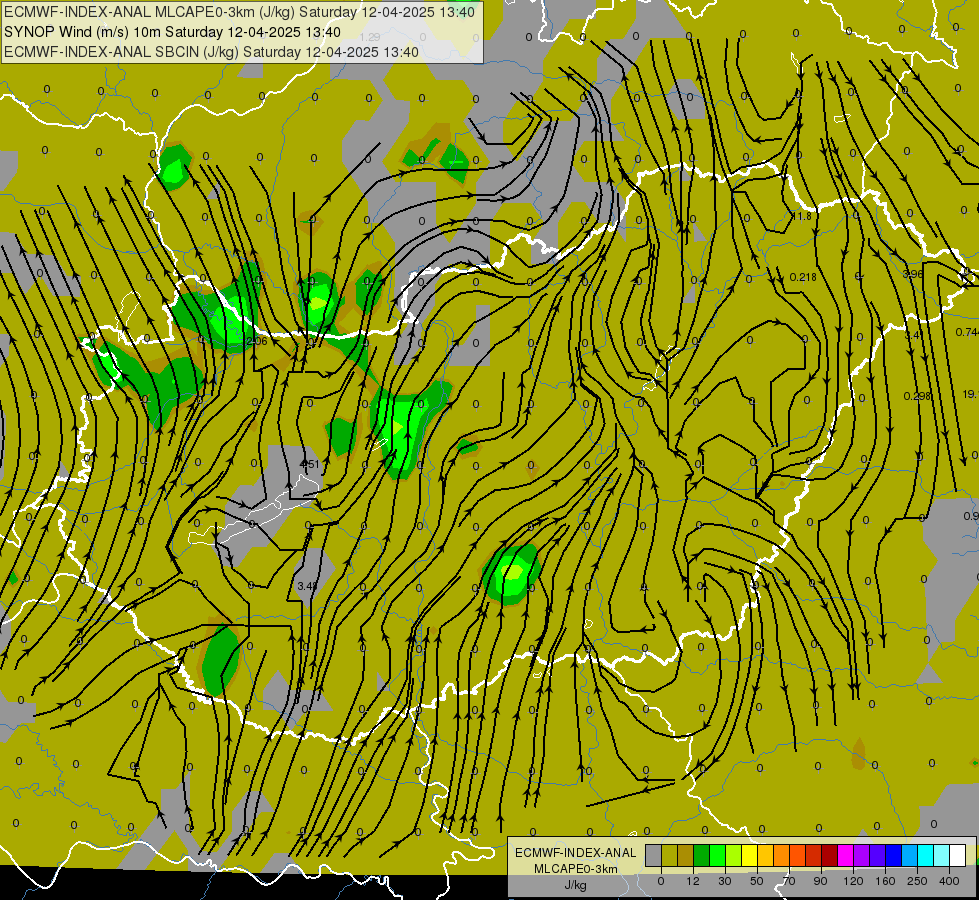Screen dimensions: 979x900
Task: Select the dark green legend swatch after 12
Action: [702, 855]
